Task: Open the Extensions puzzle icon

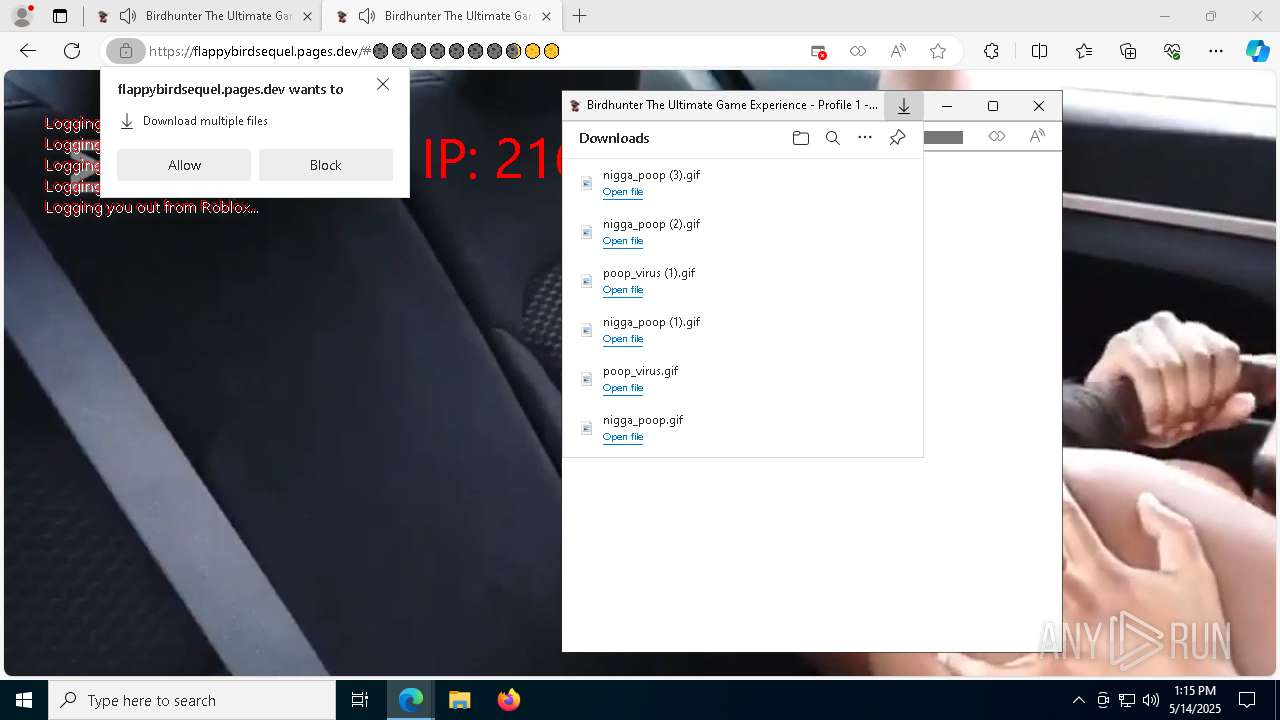Action: tap(991, 51)
